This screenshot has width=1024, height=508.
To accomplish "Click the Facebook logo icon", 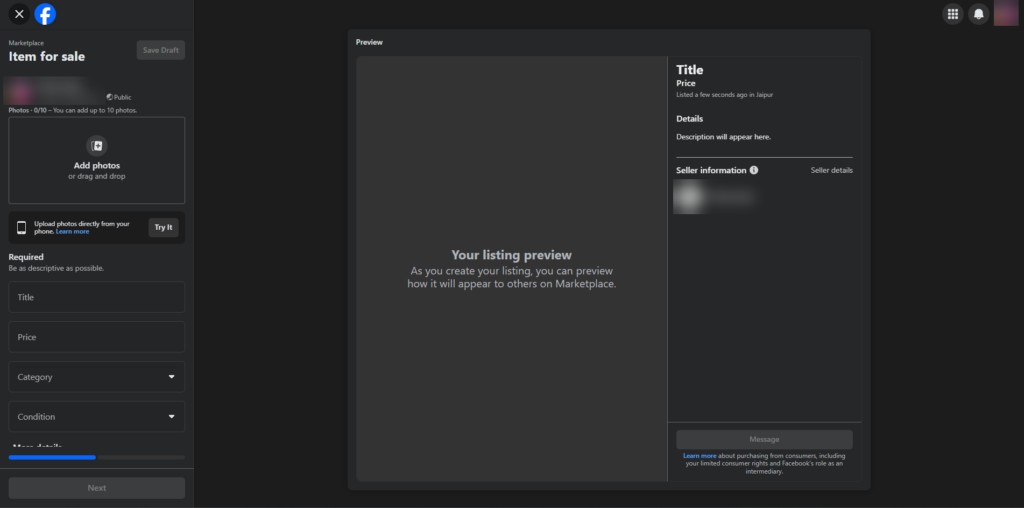I will click(45, 14).
